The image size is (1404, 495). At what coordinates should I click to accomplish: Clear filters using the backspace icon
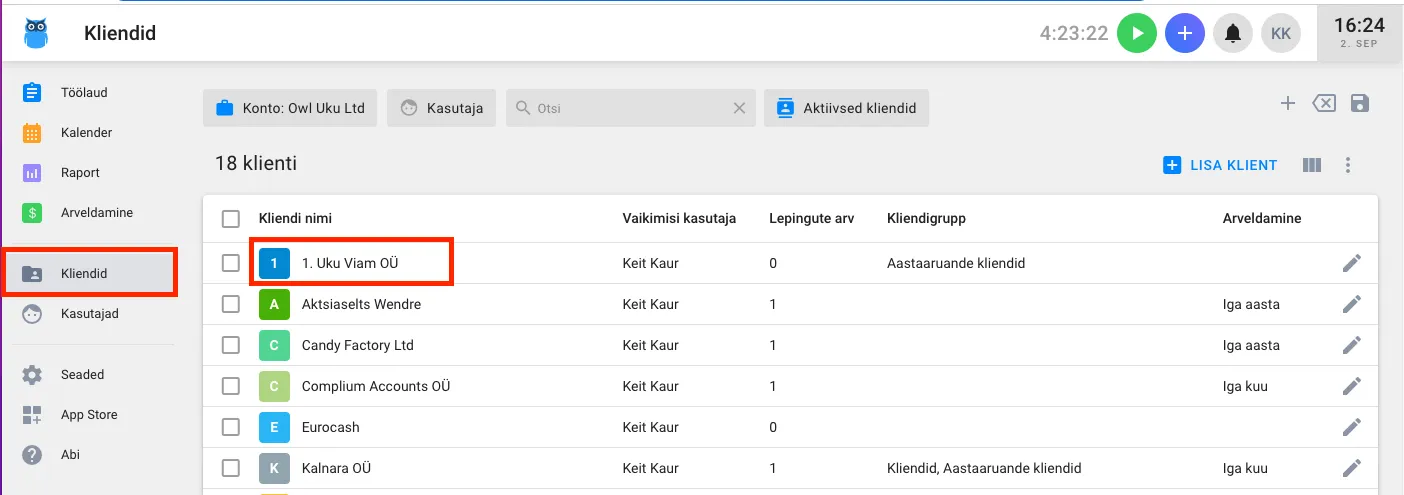point(1324,104)
